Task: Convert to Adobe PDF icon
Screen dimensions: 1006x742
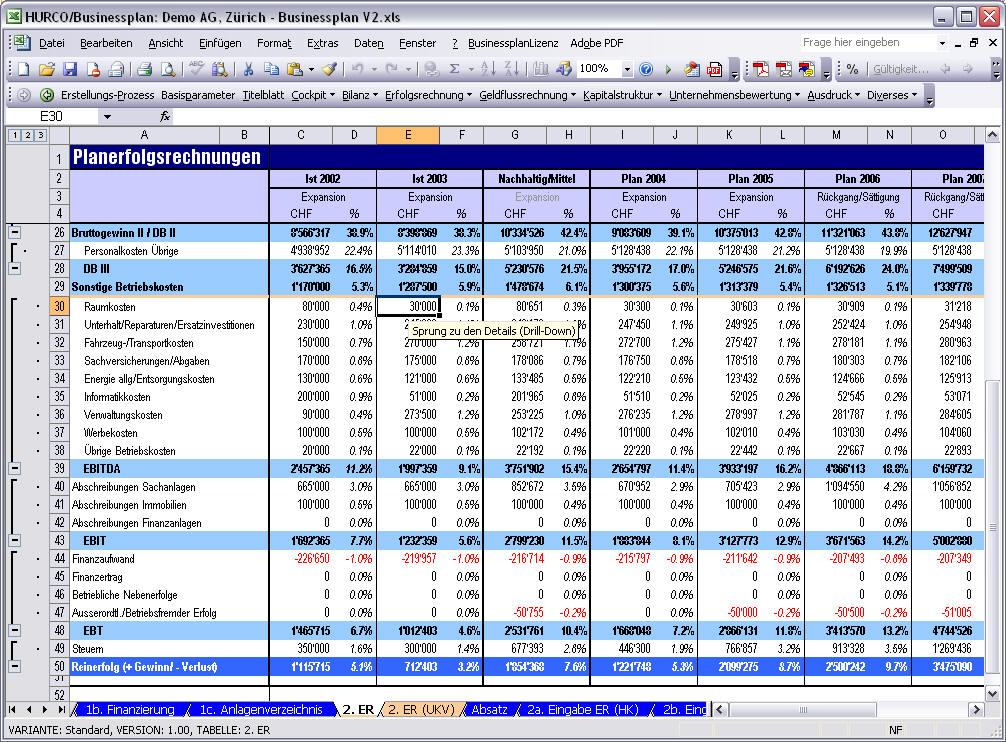Action: (x=761, y=69)
